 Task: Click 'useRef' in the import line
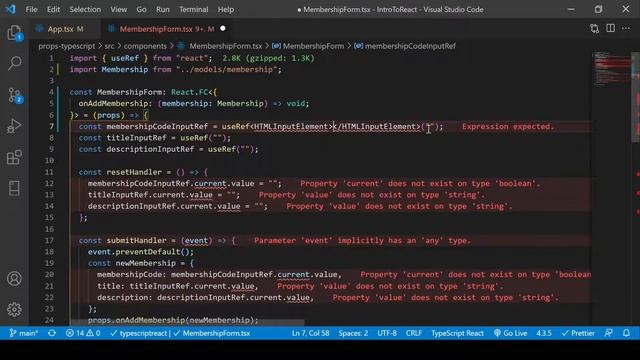point(124,58)
